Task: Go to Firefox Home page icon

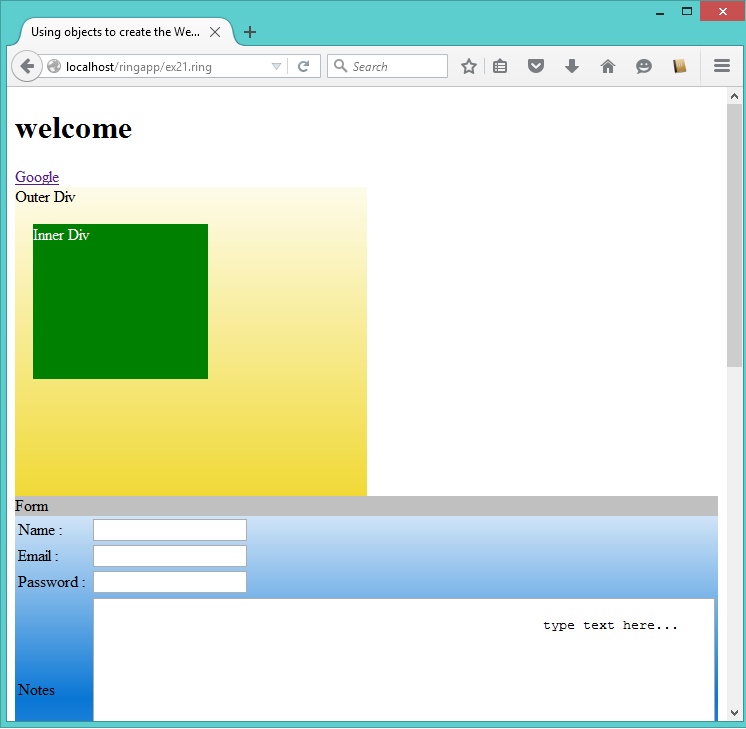Action: (x=607, y=67)
